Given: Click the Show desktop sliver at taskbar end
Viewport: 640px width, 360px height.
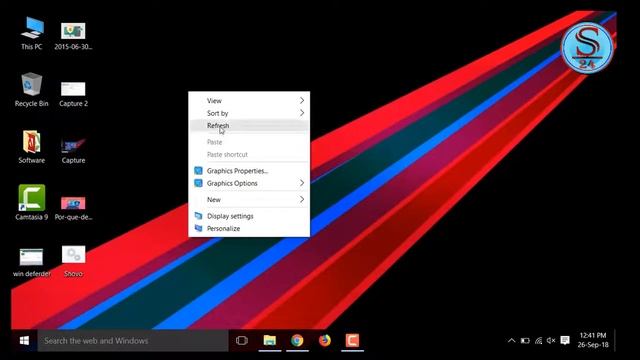Looking at the screenshot, I should pos(616,341).
